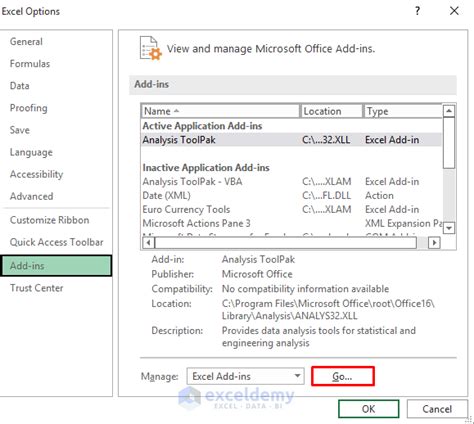Click the horizontal scroll left arrow
This screenshot has width=474, height=424.
click(x=148, y=242)
